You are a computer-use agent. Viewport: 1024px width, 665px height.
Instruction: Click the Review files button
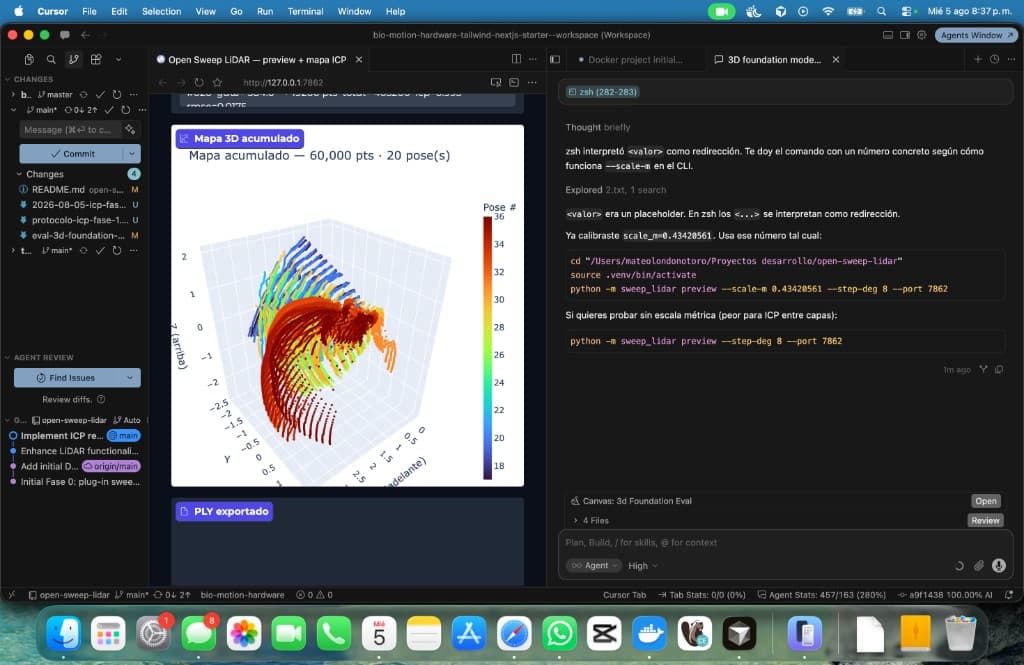pyautogui.click(x=985, y=521)
